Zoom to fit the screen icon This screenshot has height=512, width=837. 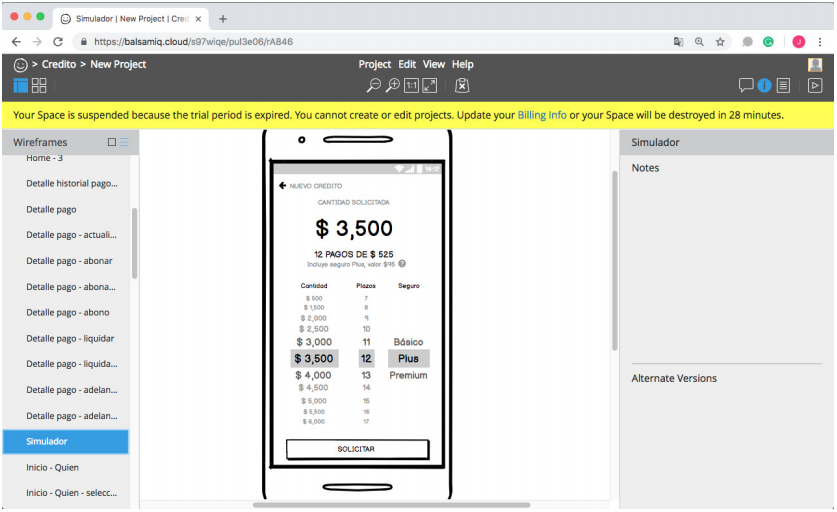point(430,85)
